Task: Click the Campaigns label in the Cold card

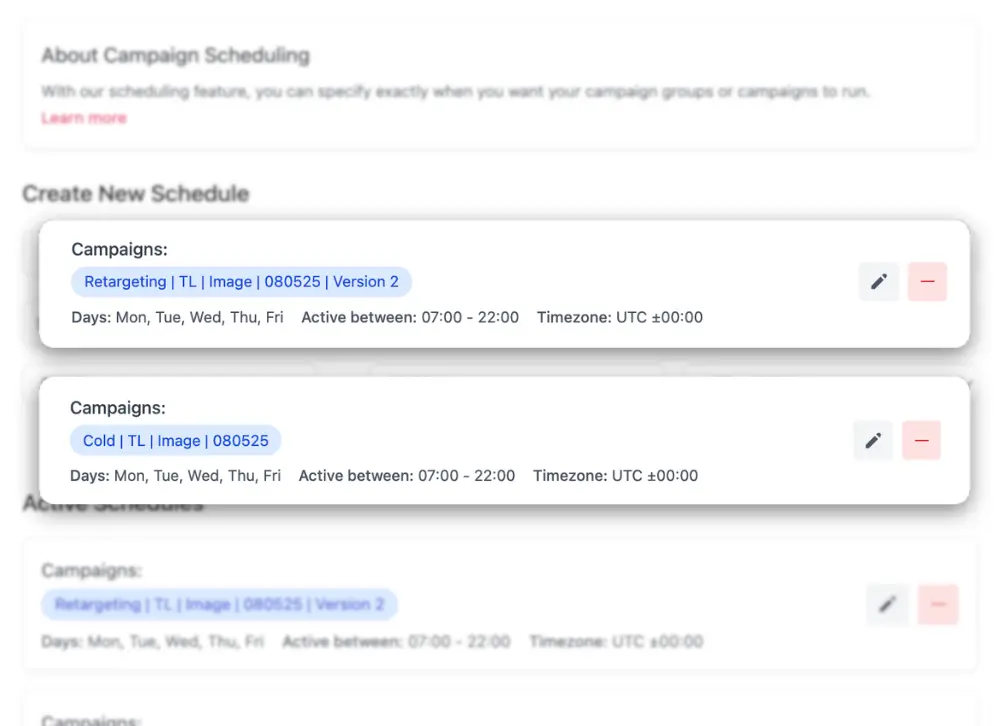Action: 118,408
